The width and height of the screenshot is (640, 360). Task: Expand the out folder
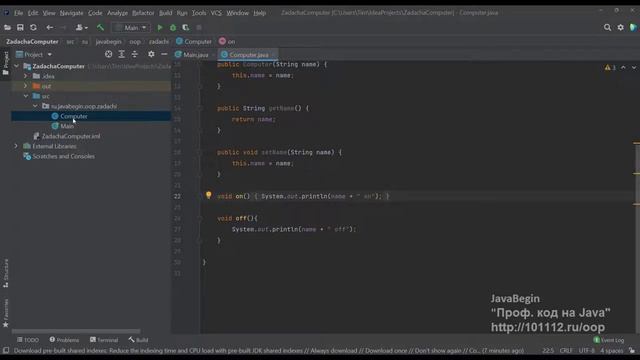pos(25,86)
